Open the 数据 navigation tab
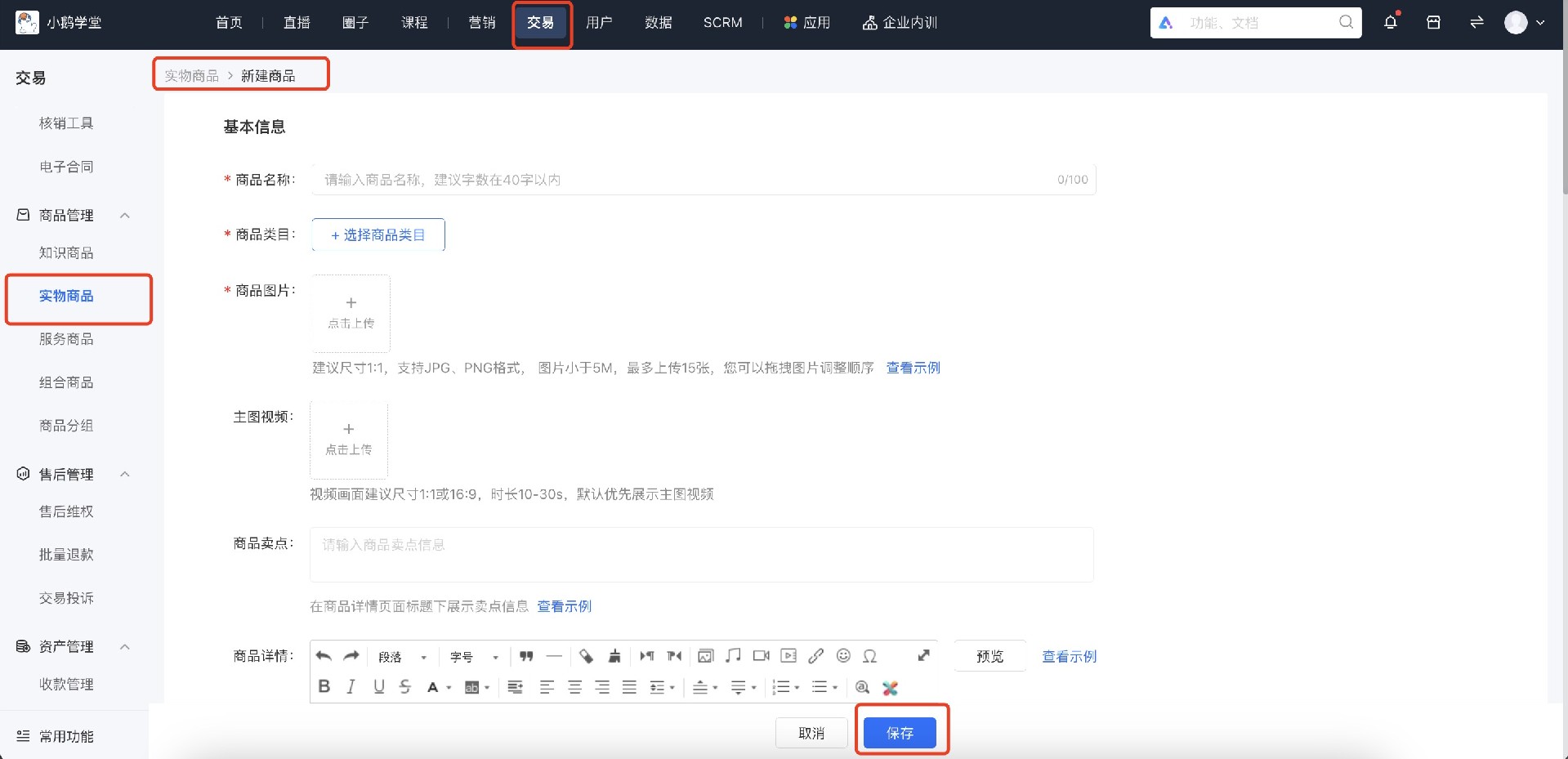 [x=658, y=23]
